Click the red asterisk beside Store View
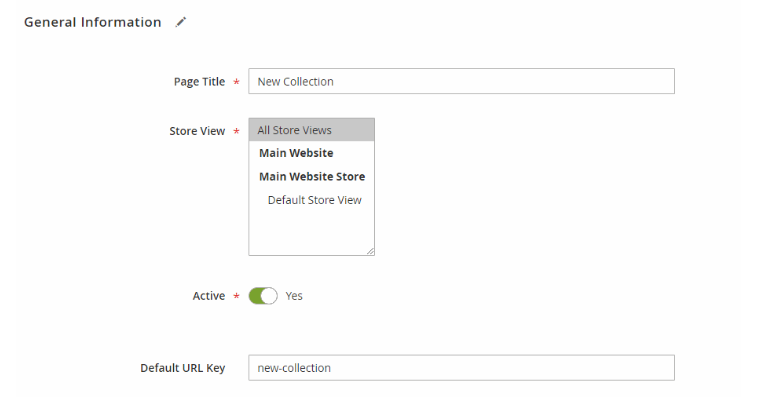 click(x=237, y=132)
